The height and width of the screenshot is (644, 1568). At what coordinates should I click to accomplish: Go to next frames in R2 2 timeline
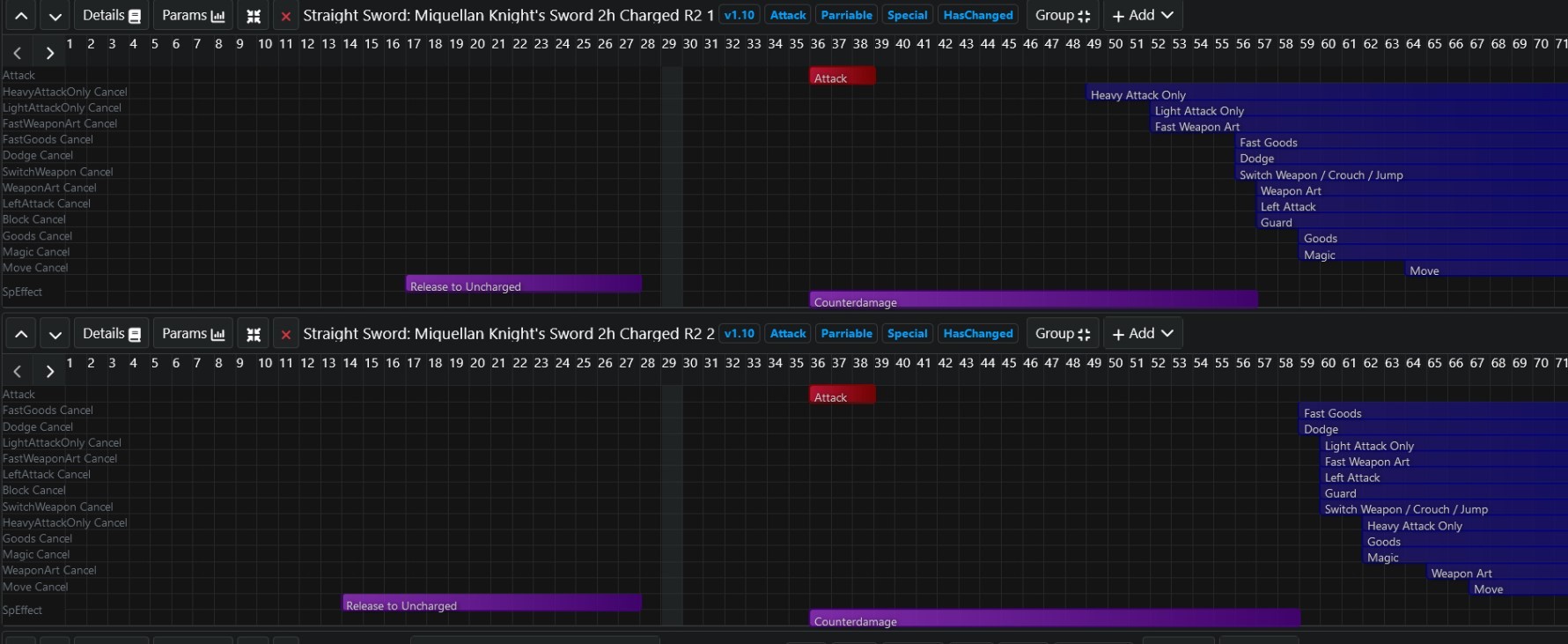[50, 372]
